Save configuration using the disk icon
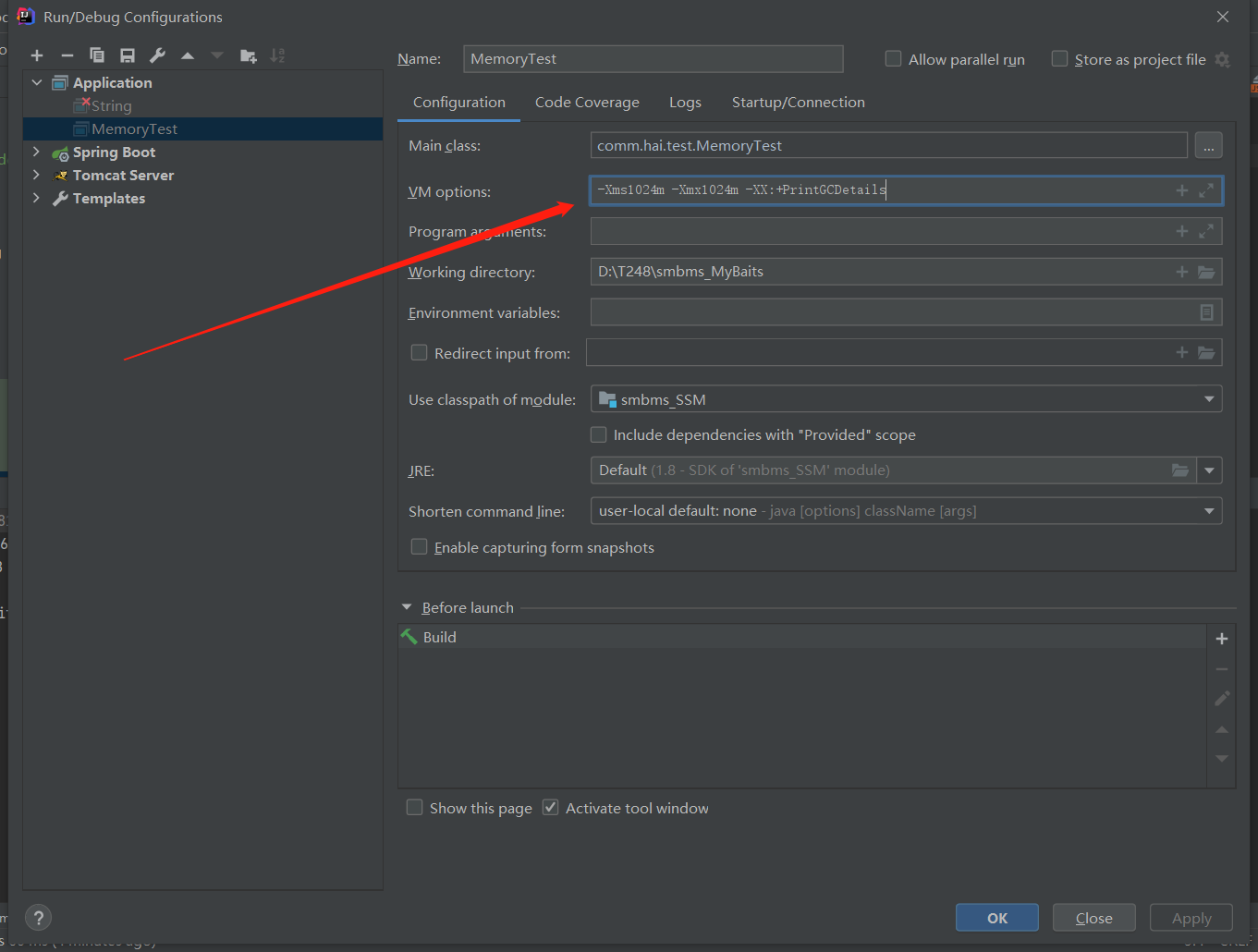 [x=128, y=55]
